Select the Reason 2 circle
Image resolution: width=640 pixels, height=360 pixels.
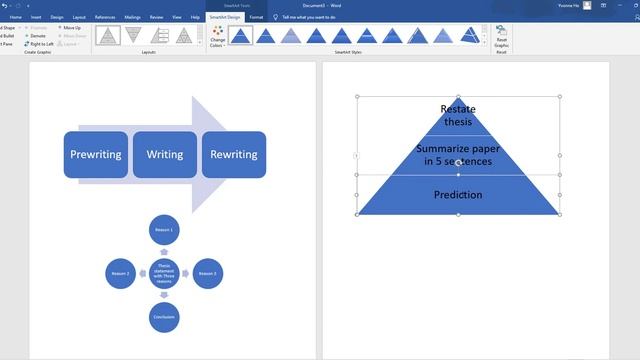tap(120, 273)
